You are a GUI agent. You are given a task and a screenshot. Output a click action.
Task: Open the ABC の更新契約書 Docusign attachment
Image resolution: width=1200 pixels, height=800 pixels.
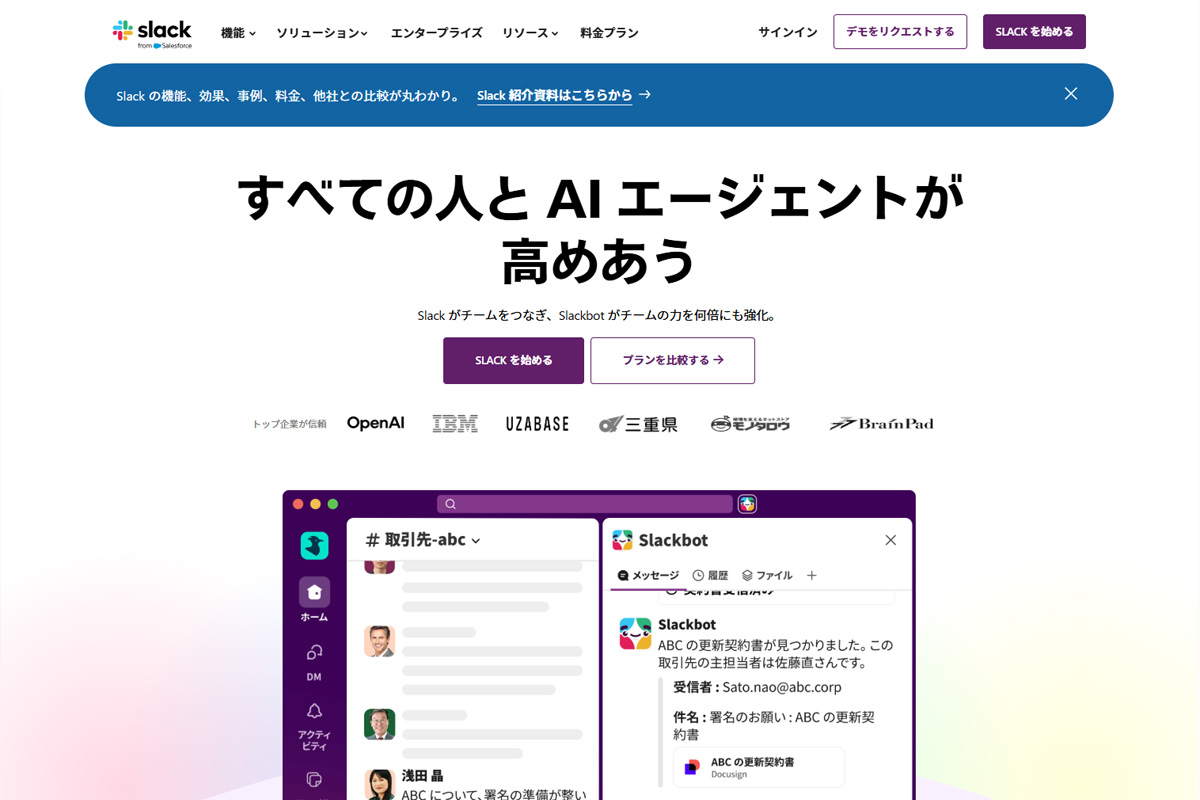[759, 767]
